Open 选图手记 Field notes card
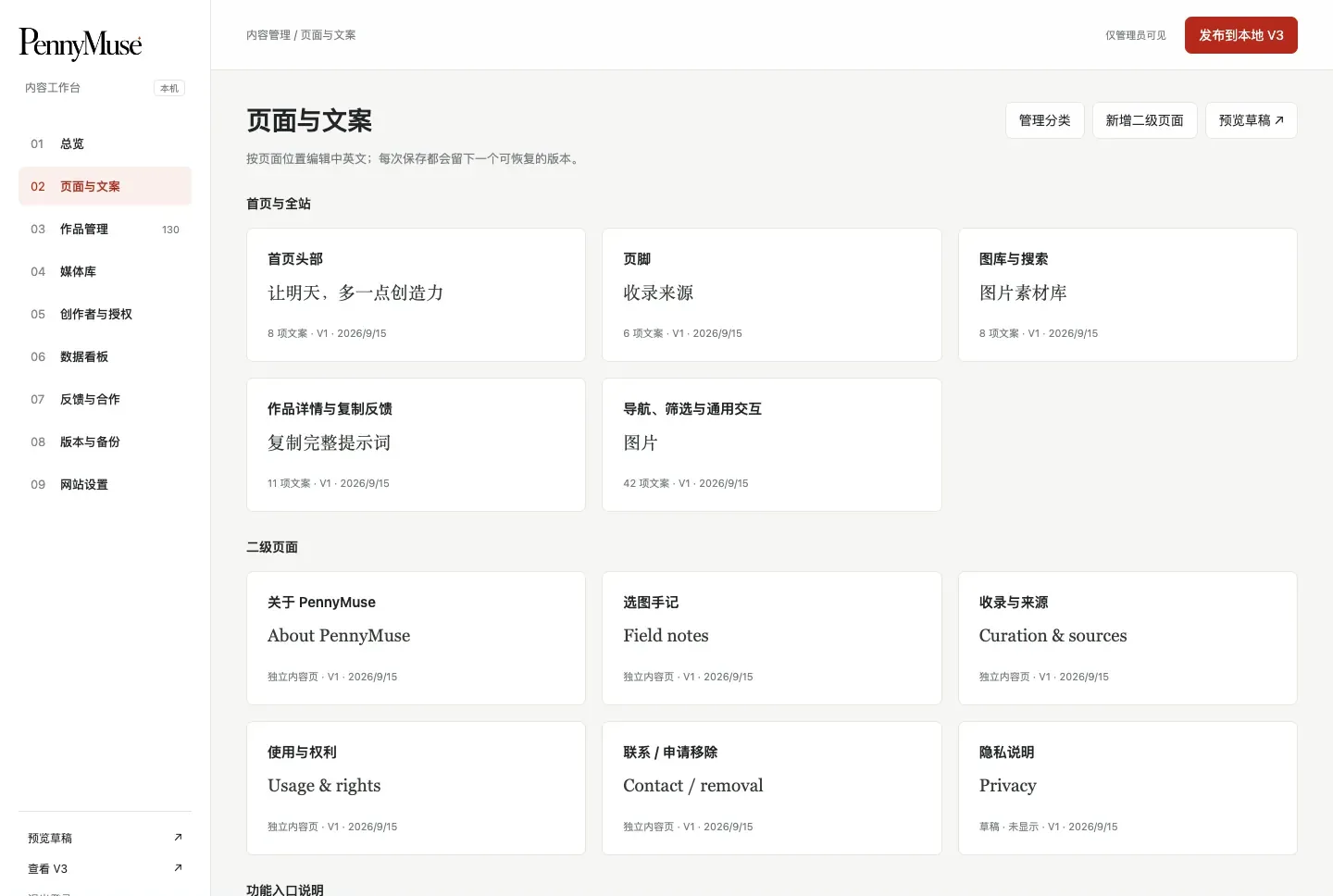 [x=771, y=638]
